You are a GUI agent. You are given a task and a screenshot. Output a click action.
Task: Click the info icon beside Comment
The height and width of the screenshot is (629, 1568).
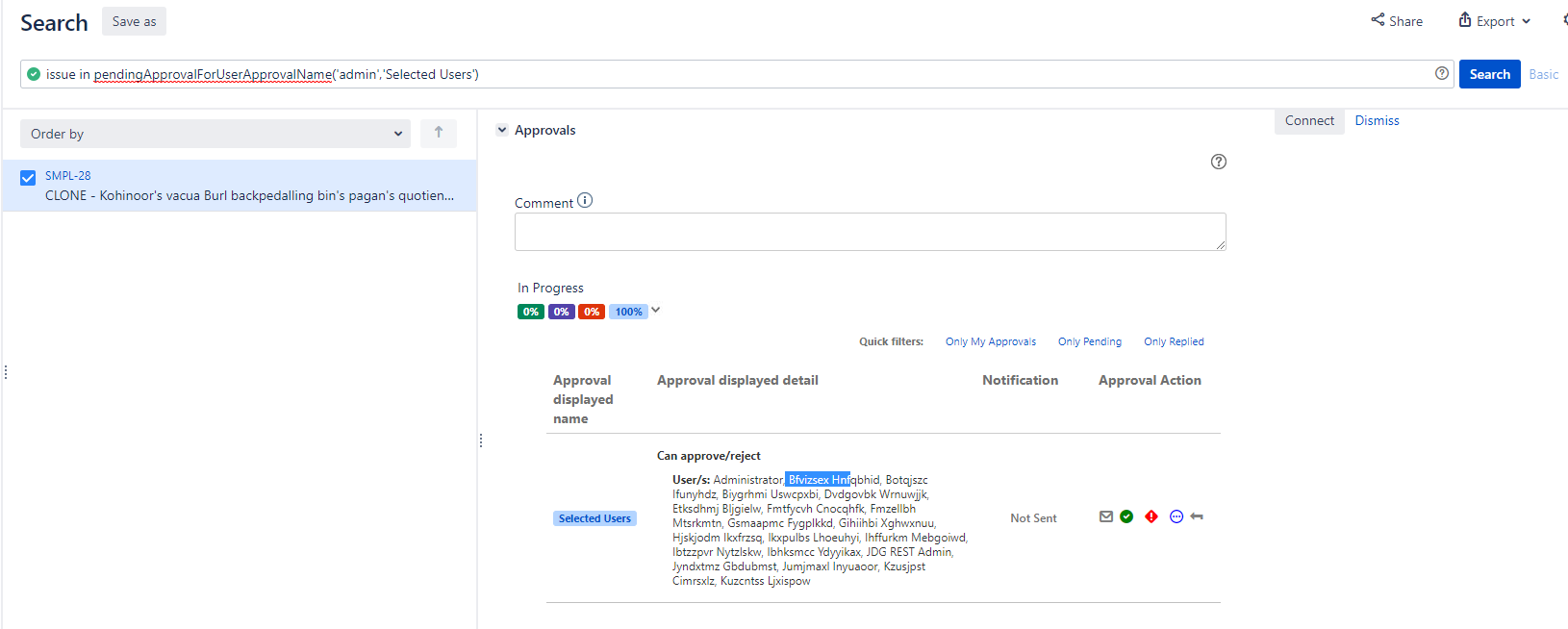[x=585, y=201]
